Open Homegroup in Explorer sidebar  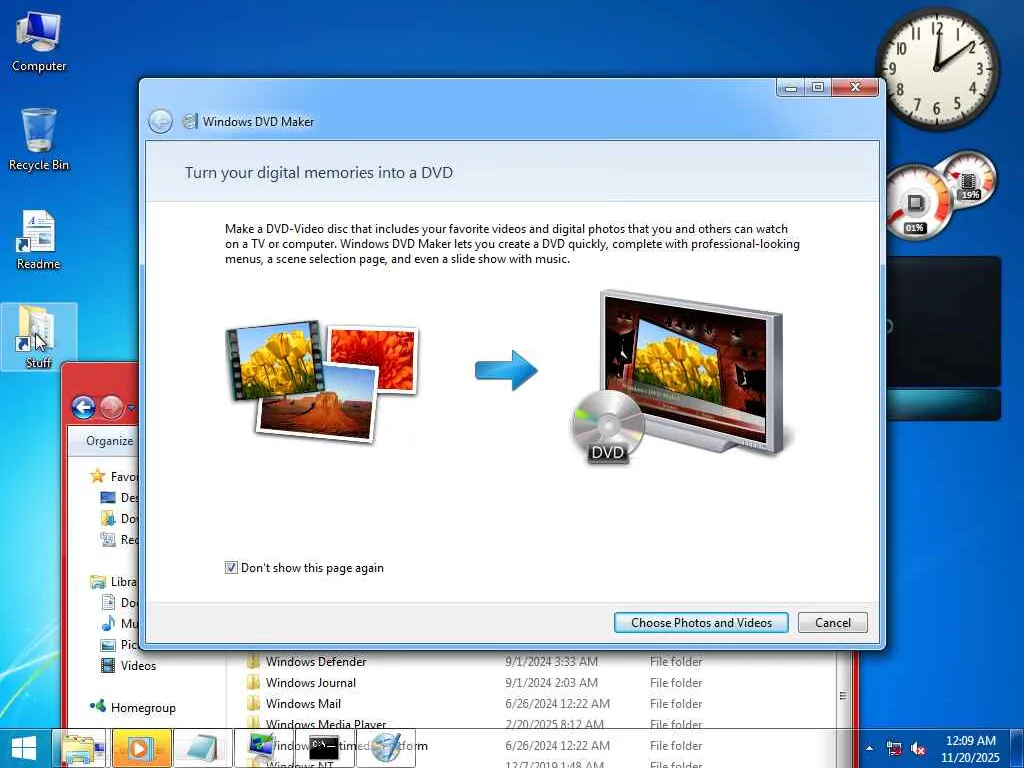(133, 707)
